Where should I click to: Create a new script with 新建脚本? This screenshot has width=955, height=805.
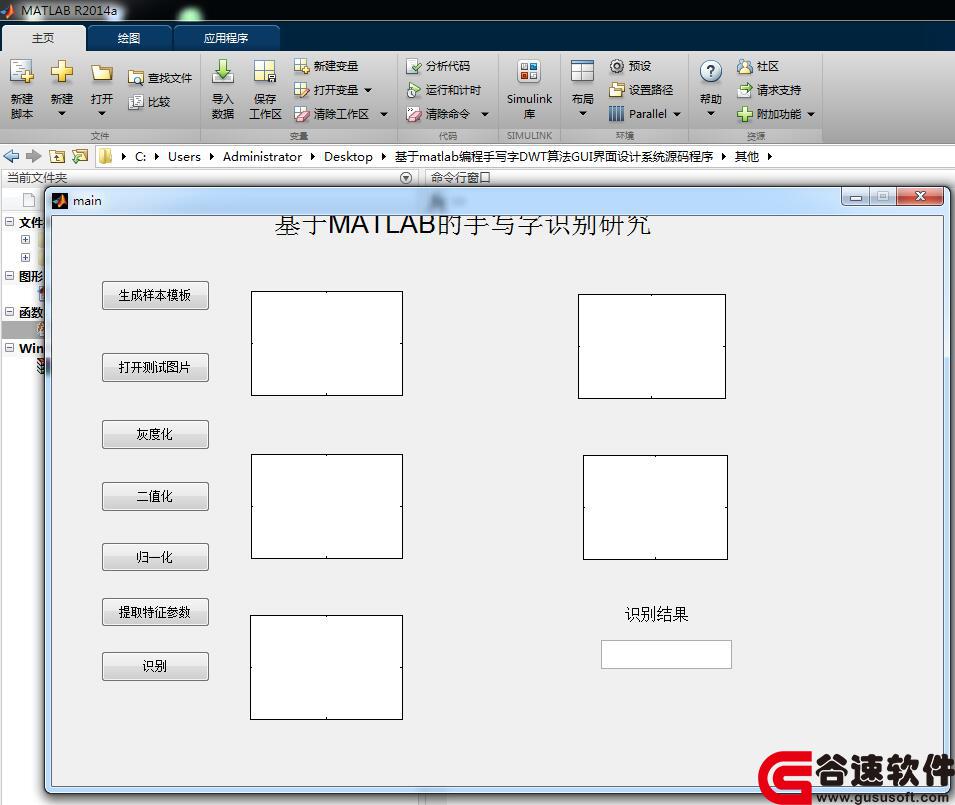[x=22, y=88]
